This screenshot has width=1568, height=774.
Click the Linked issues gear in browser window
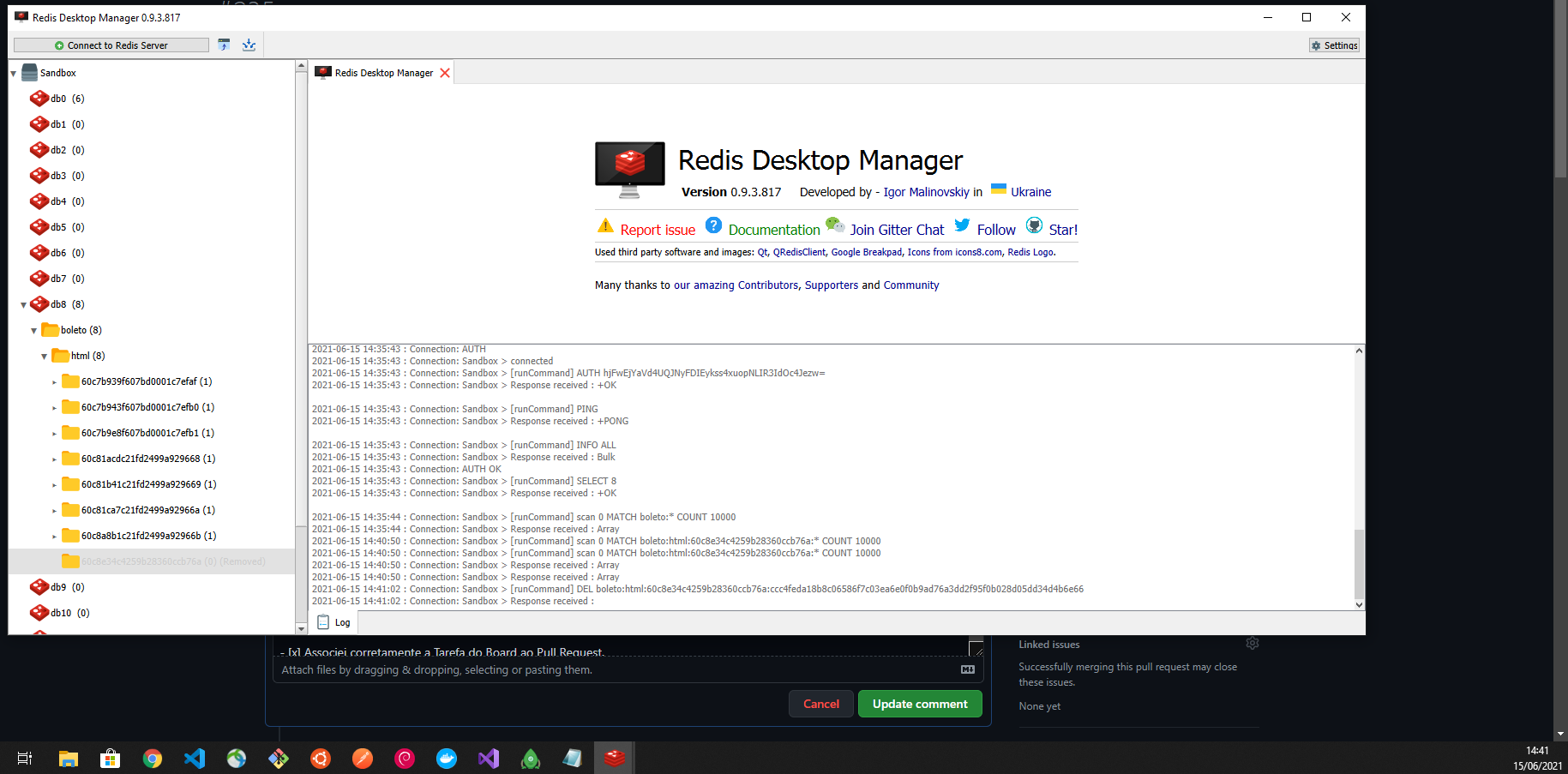point(1253,643)
